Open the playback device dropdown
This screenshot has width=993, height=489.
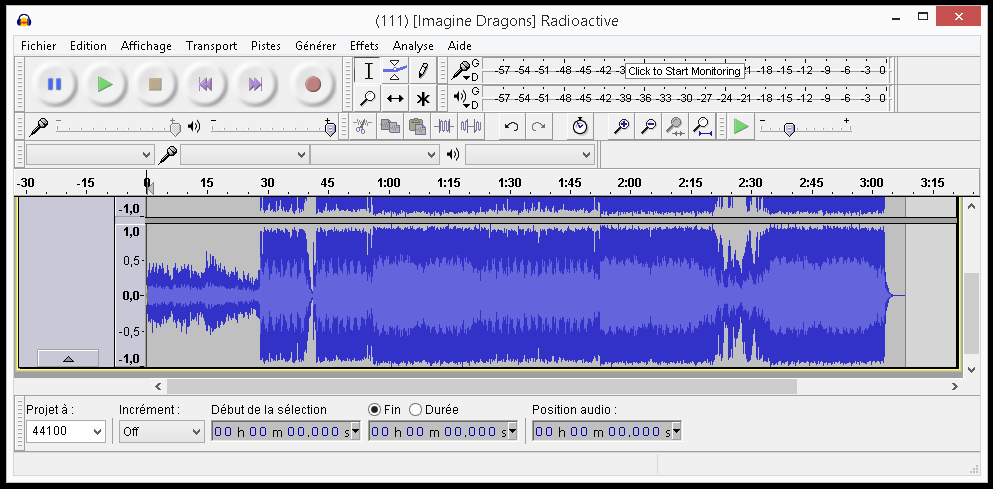(x=530, y=155)
